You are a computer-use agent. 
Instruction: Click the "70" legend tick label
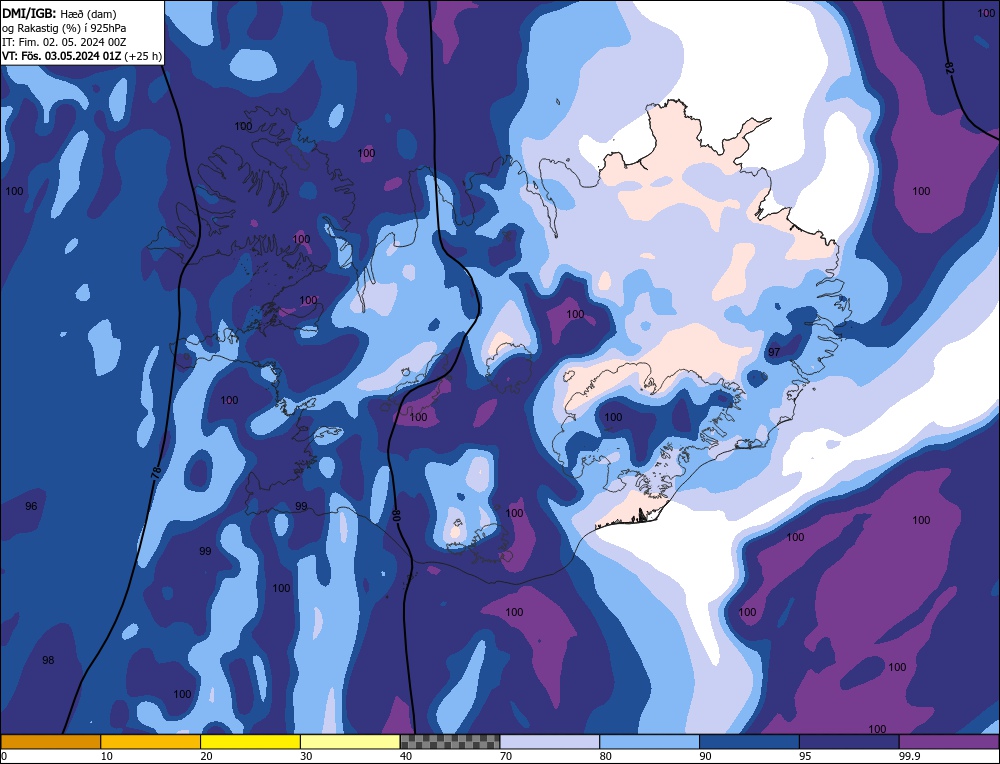(x=506, y=756)
